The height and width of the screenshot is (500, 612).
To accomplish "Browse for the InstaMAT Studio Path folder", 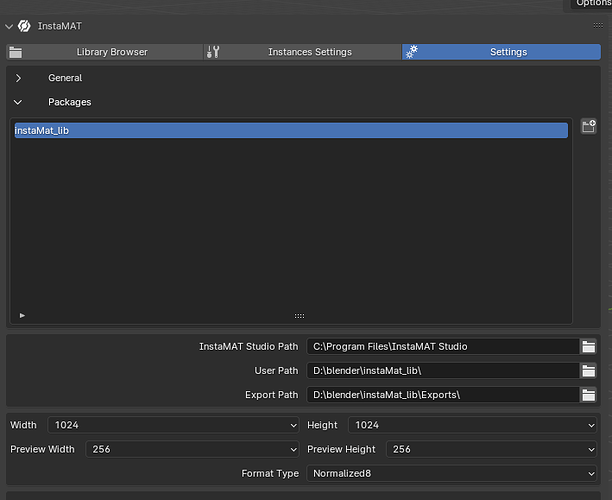I will coord(589,347).
